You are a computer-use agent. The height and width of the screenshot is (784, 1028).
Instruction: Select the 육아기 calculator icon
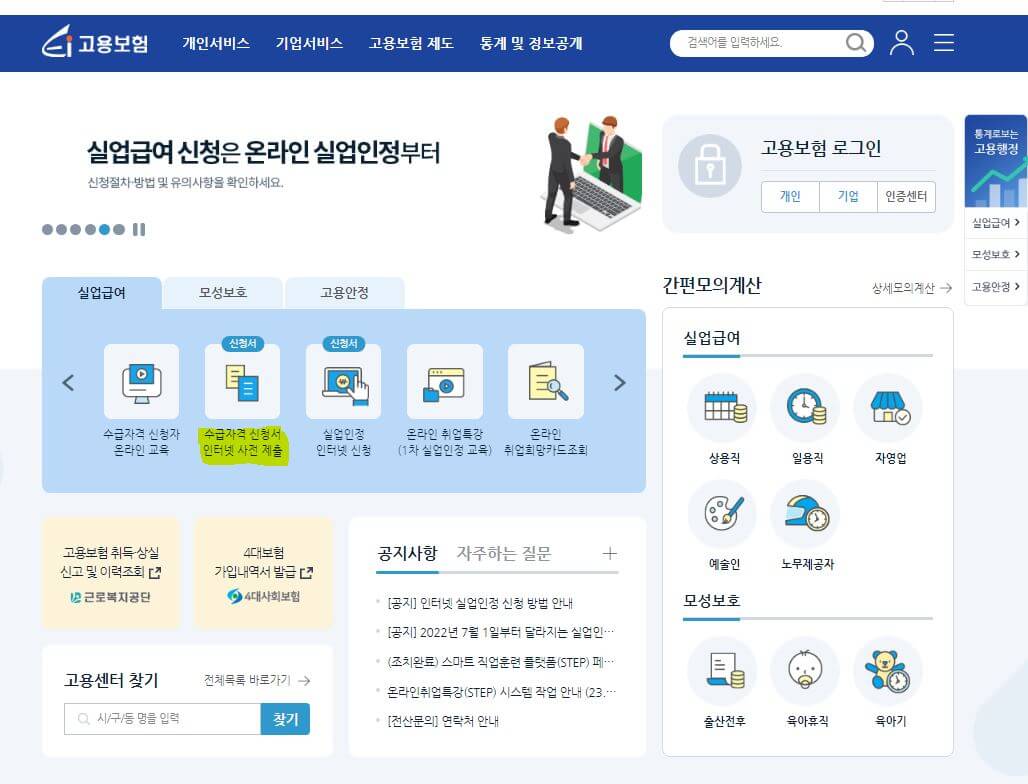click(890, 671)
